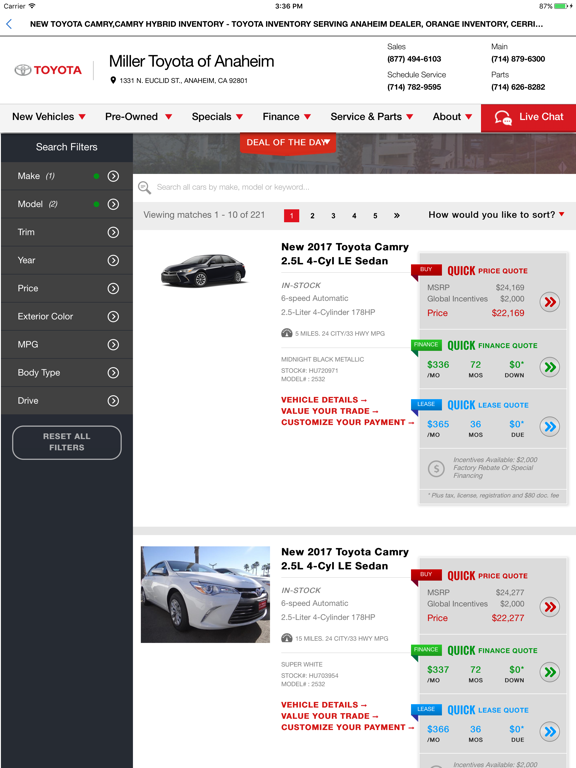Open the Model filter arrow icon

113,204
